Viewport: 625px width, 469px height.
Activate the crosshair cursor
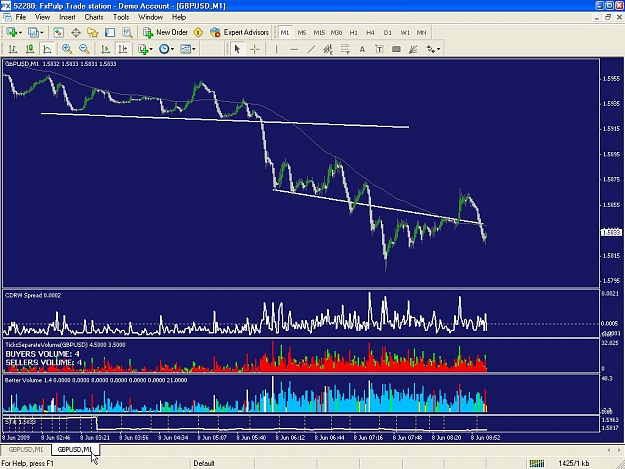tap(255, 49)
